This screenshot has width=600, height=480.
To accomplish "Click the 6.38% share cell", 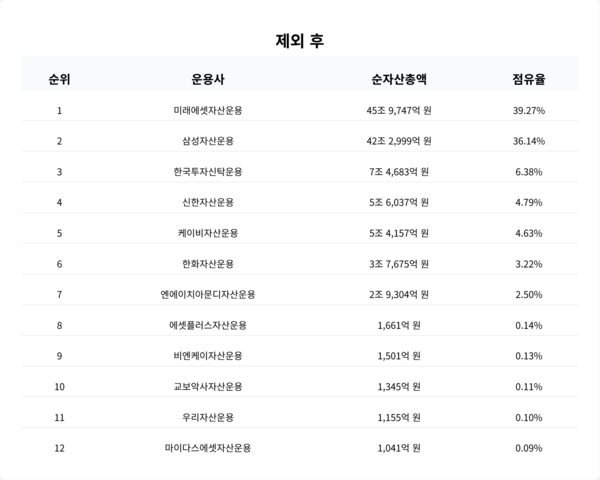I will pos(529,172).
